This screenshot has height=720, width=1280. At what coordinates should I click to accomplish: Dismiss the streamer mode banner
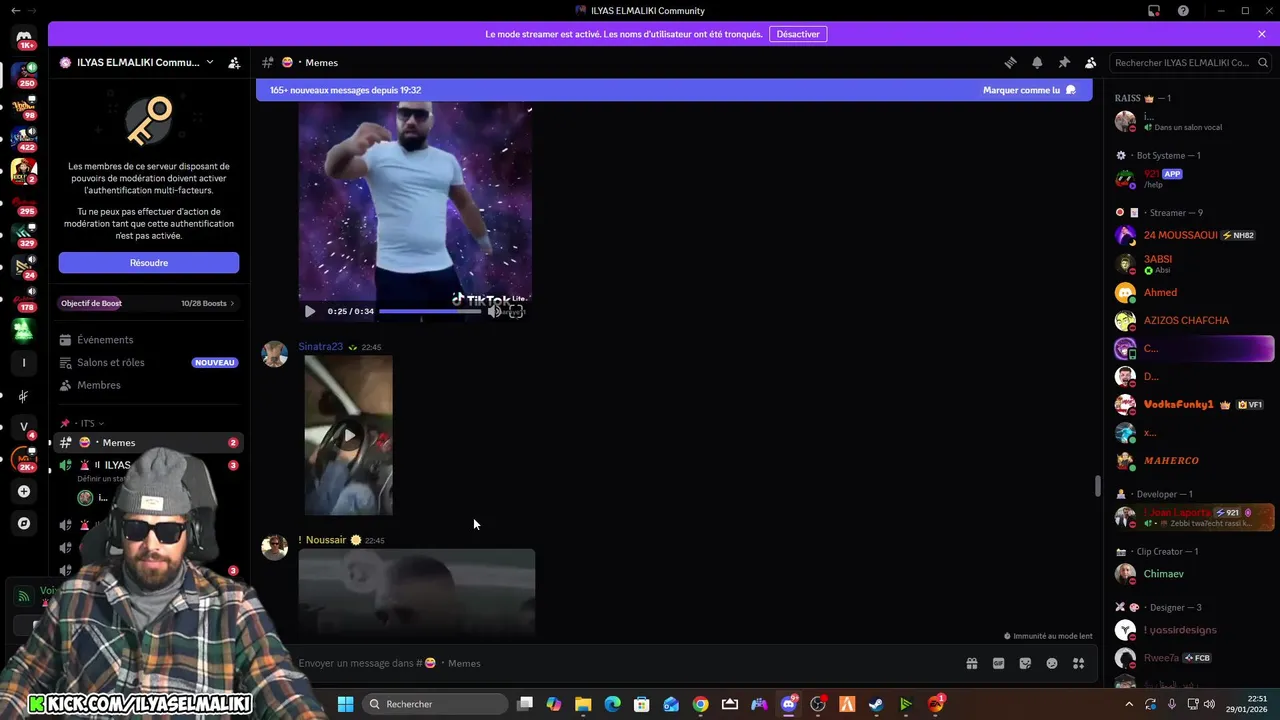point(1262,34)
